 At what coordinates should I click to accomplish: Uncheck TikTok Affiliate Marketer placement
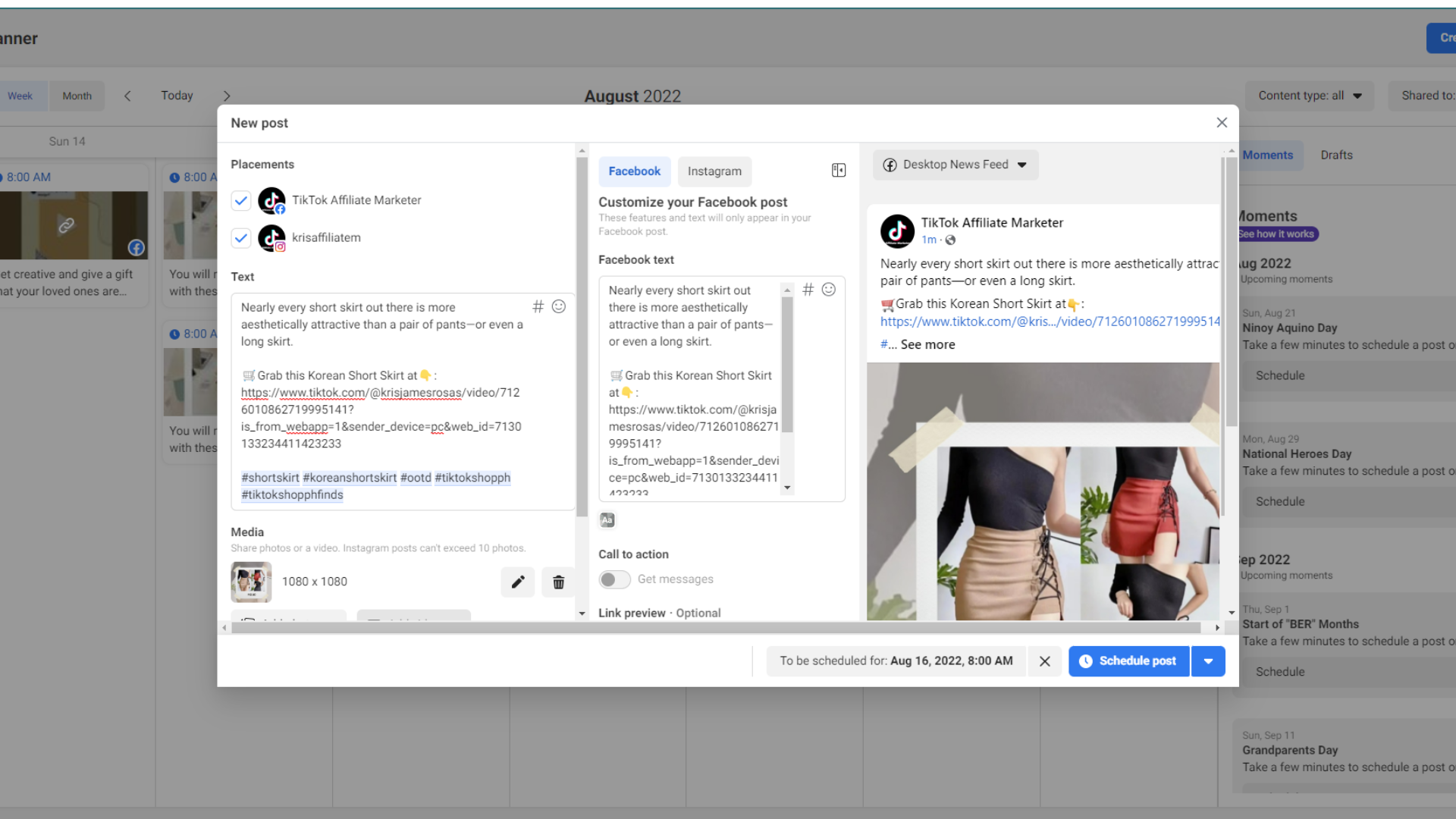pos(241,200)
